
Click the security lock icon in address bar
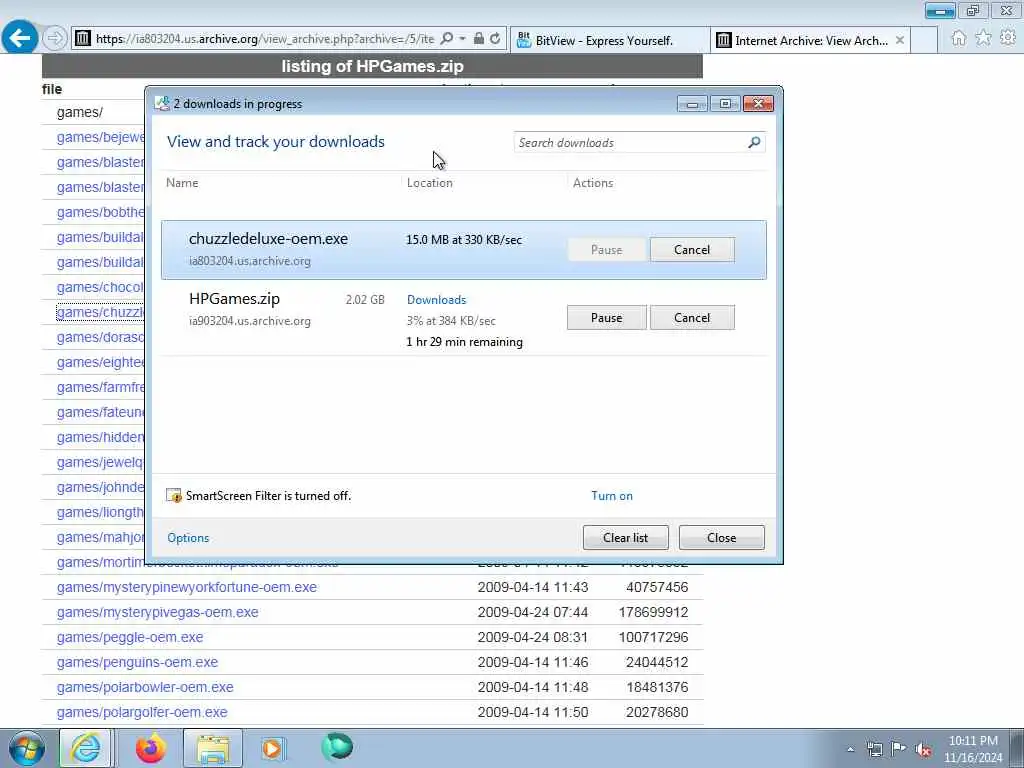[479, 39]
